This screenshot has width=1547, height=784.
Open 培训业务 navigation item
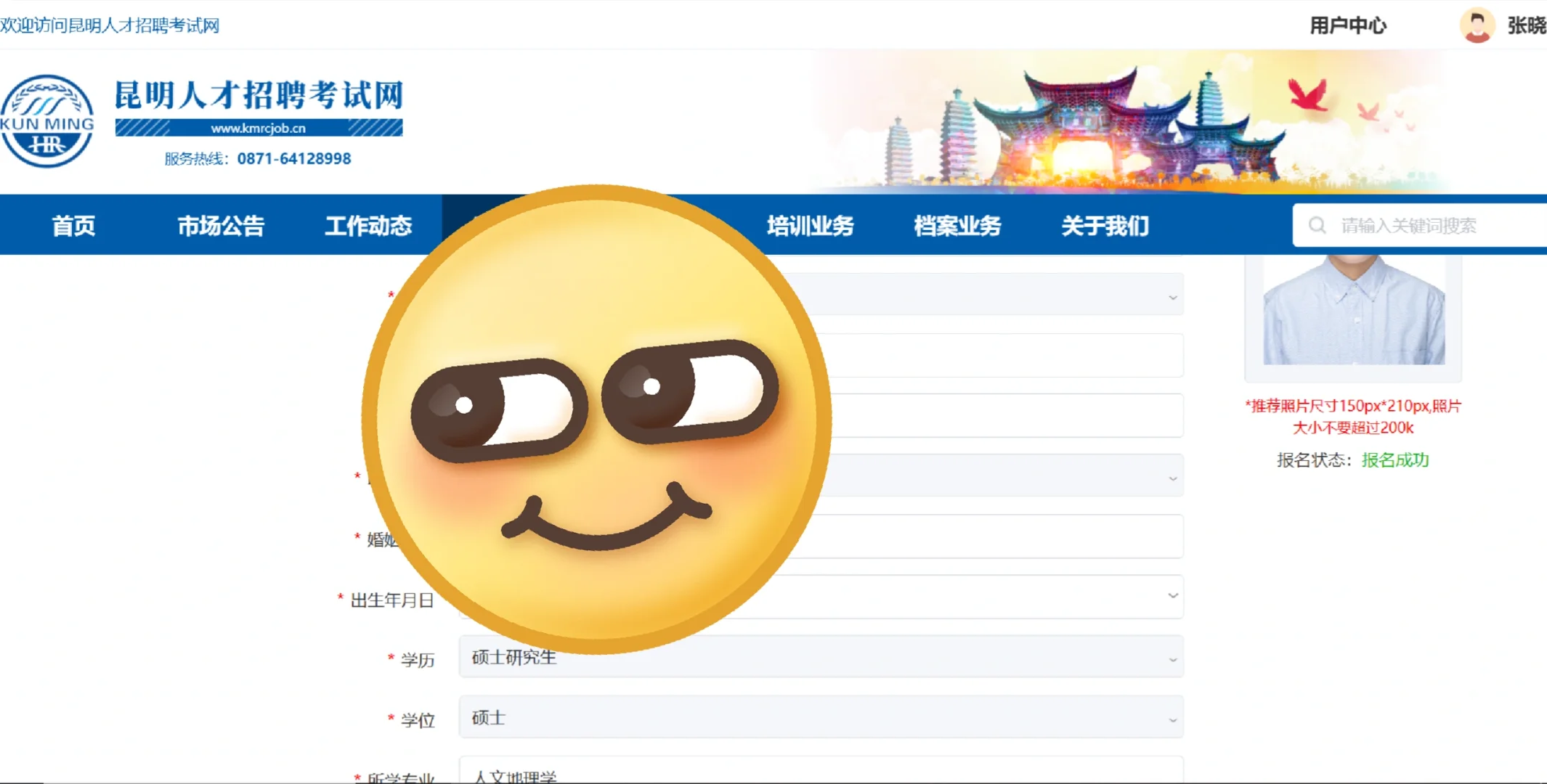click(810, 226)
